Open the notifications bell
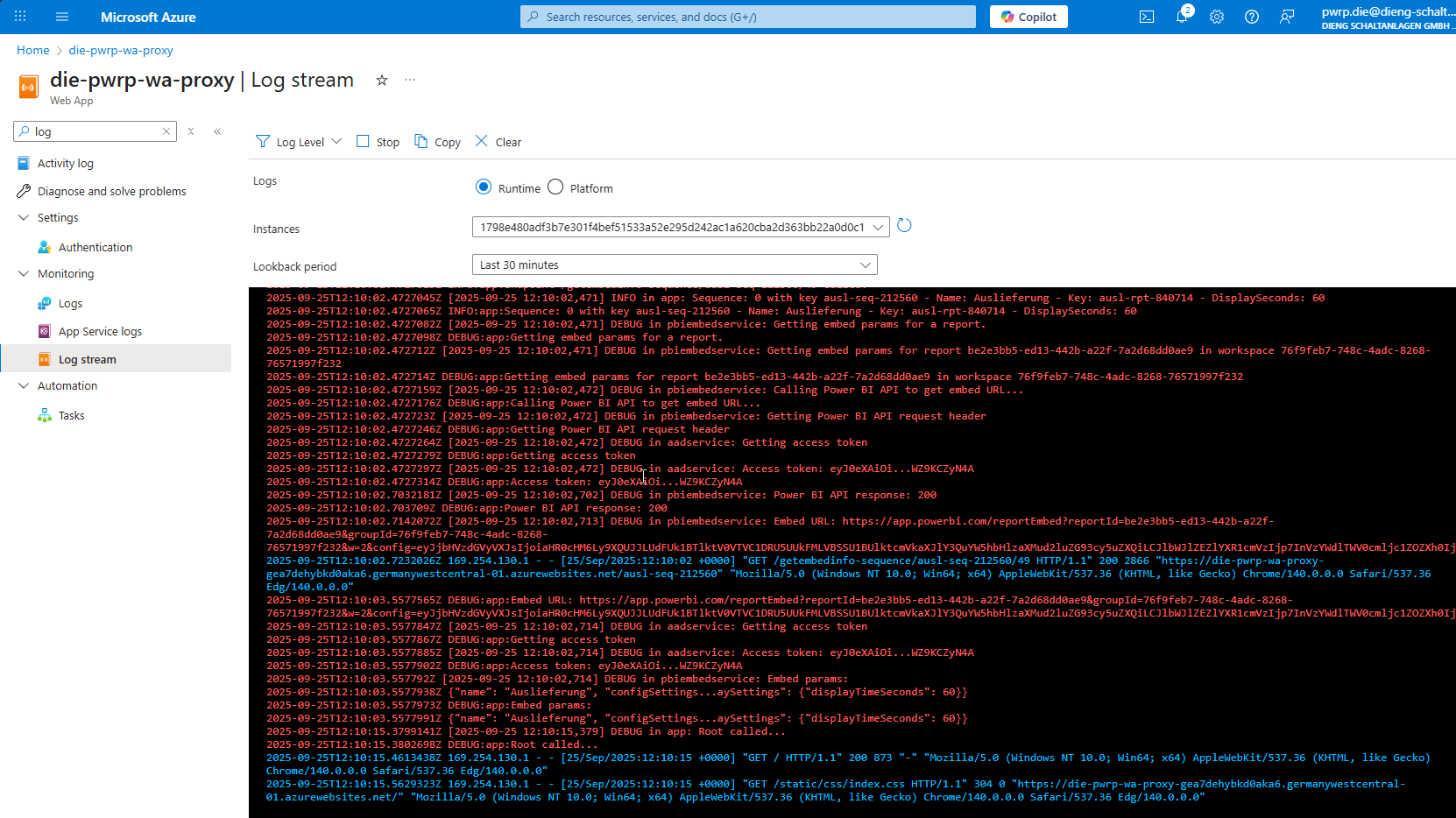This screenshot has height=818, width=1456. (1182, 17)
